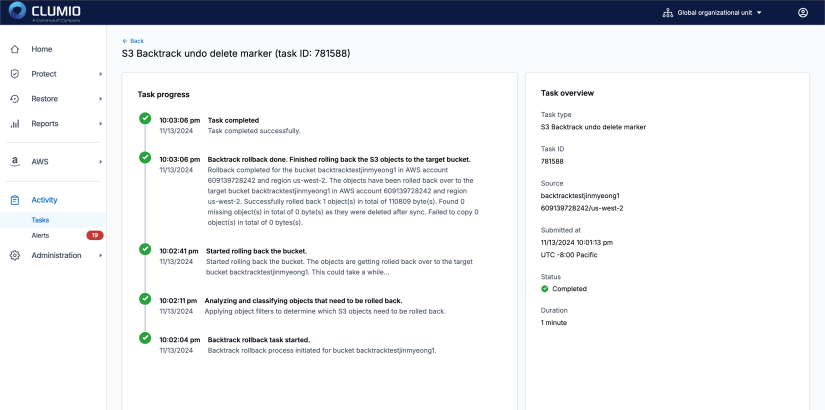The width and height of the screenshot is (825, 410).
Task: Click green check for Backtrack rollback task started
Action: coord(145,338)
